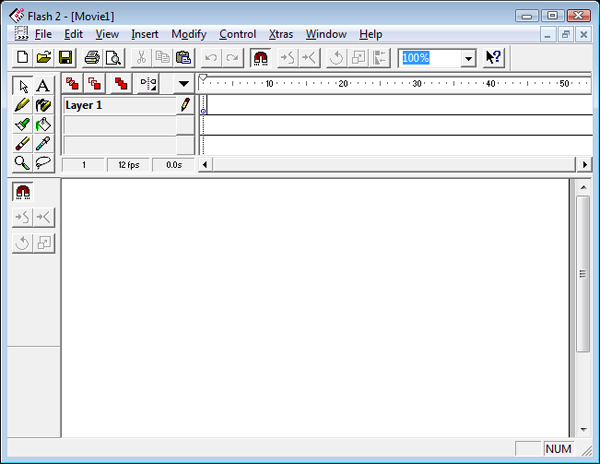
Task: Open the Window menu
Action: pyautogui.click(x=326, y=34)
